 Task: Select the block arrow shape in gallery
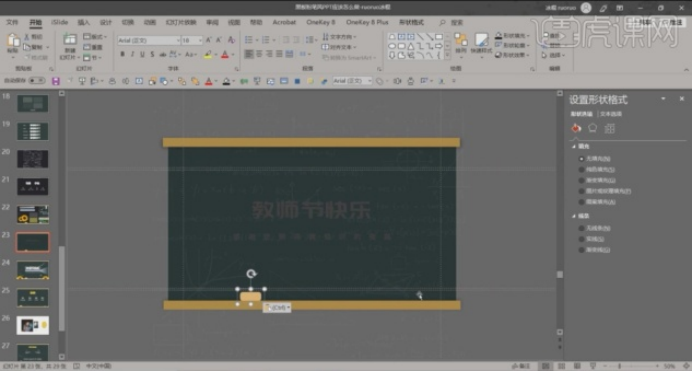point(439,46)
